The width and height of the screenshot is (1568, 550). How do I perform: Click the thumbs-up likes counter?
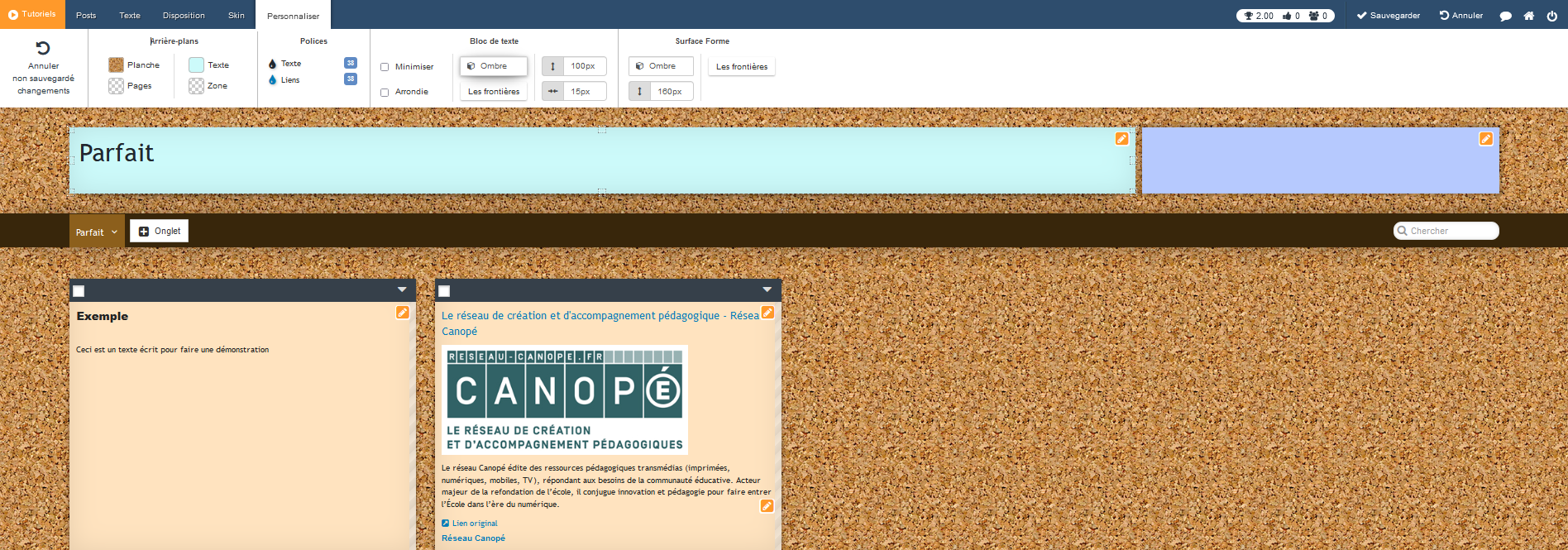pos(1291,16)
